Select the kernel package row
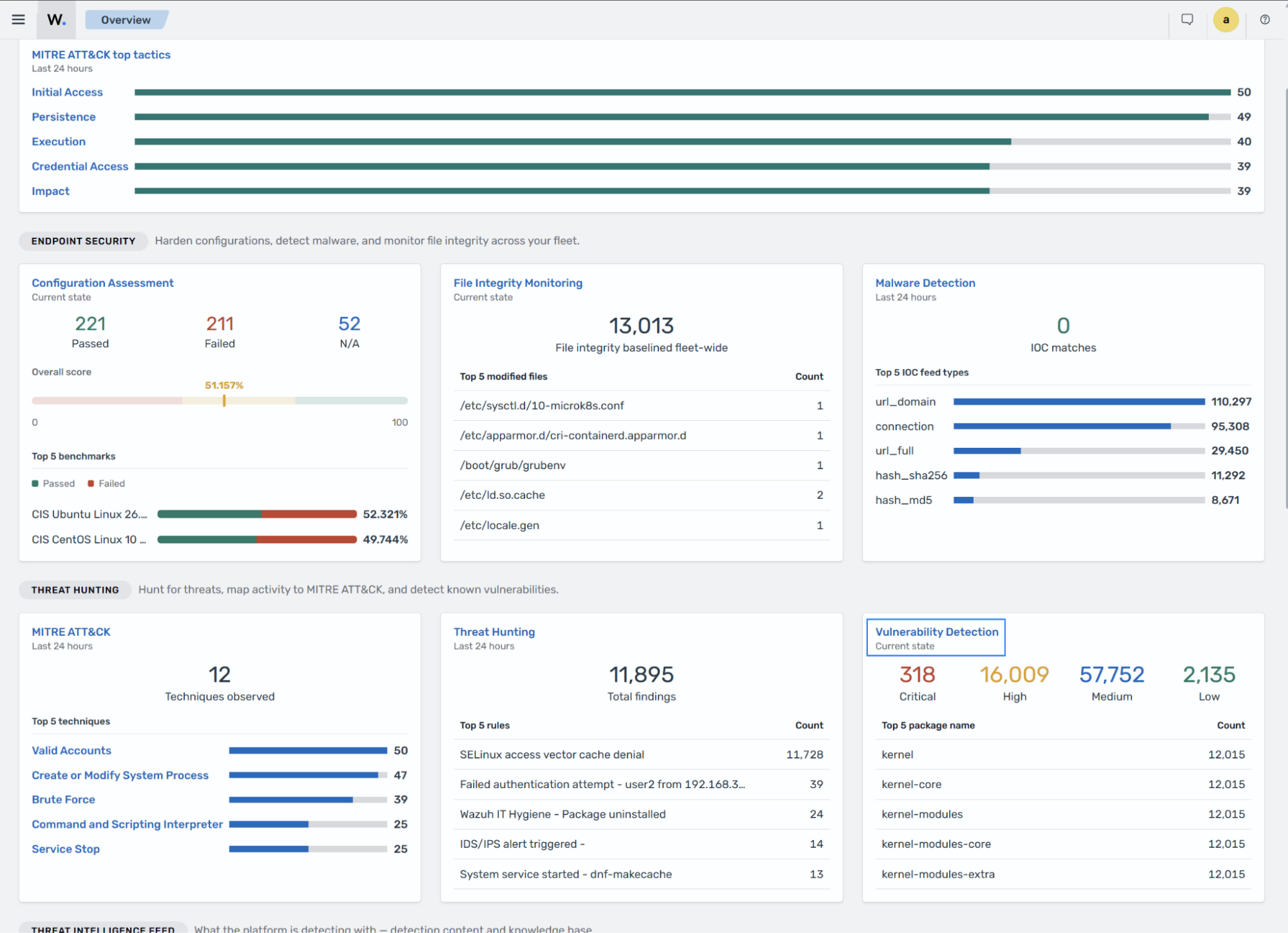 (1063, 755)
